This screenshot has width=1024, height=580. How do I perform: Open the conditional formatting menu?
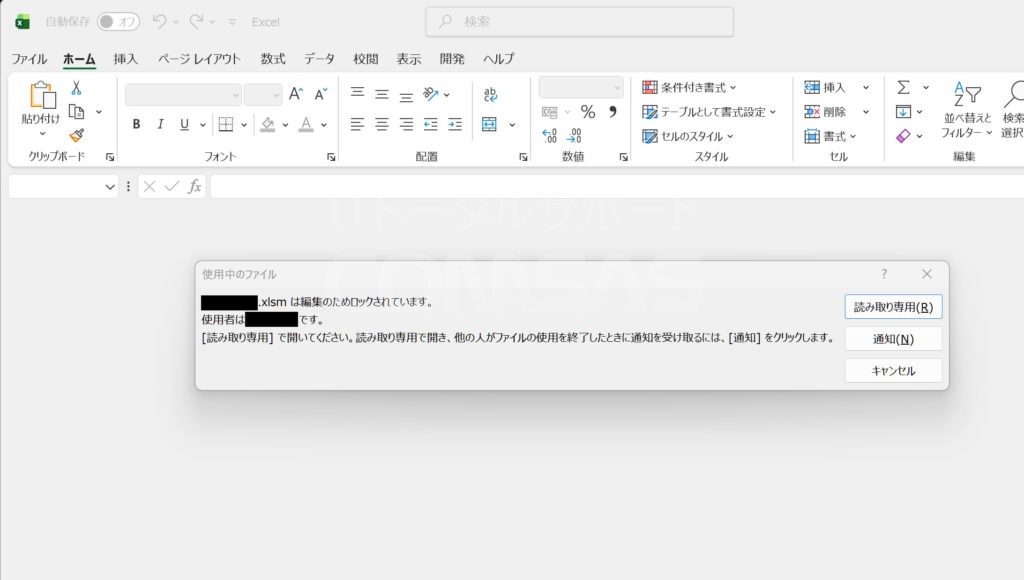[689, 88]
